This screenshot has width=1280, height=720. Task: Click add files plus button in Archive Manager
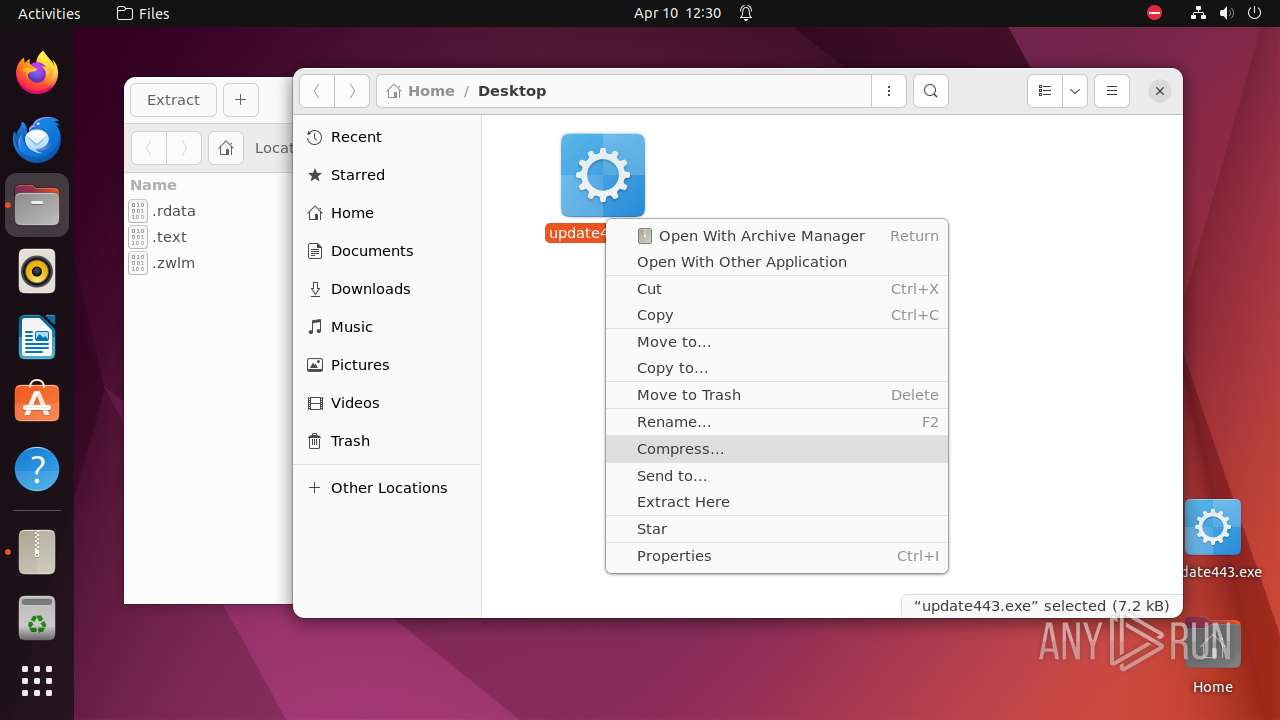click(240, 100)
